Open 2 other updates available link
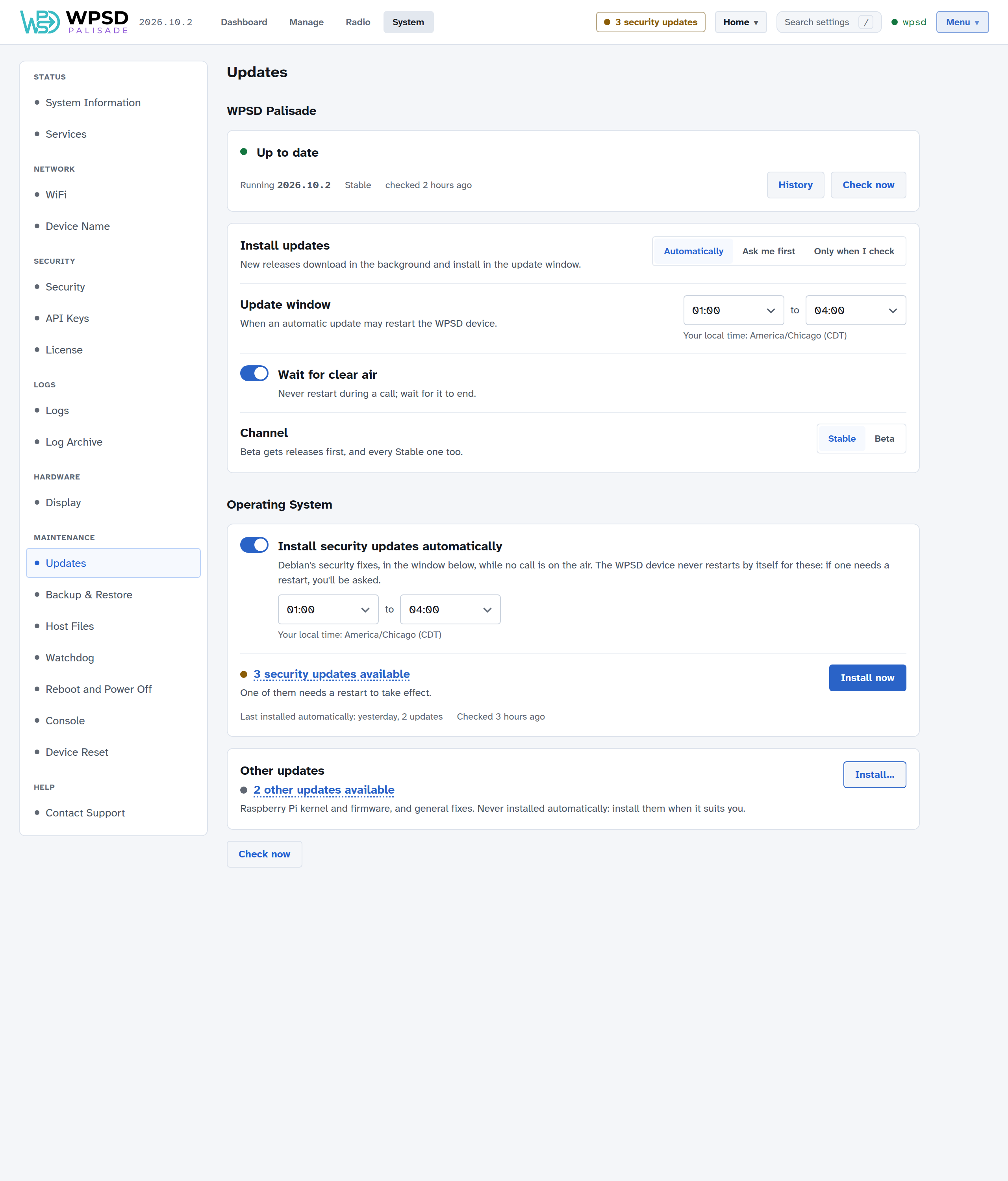Screen dimensions: 1008x1181 324,790
